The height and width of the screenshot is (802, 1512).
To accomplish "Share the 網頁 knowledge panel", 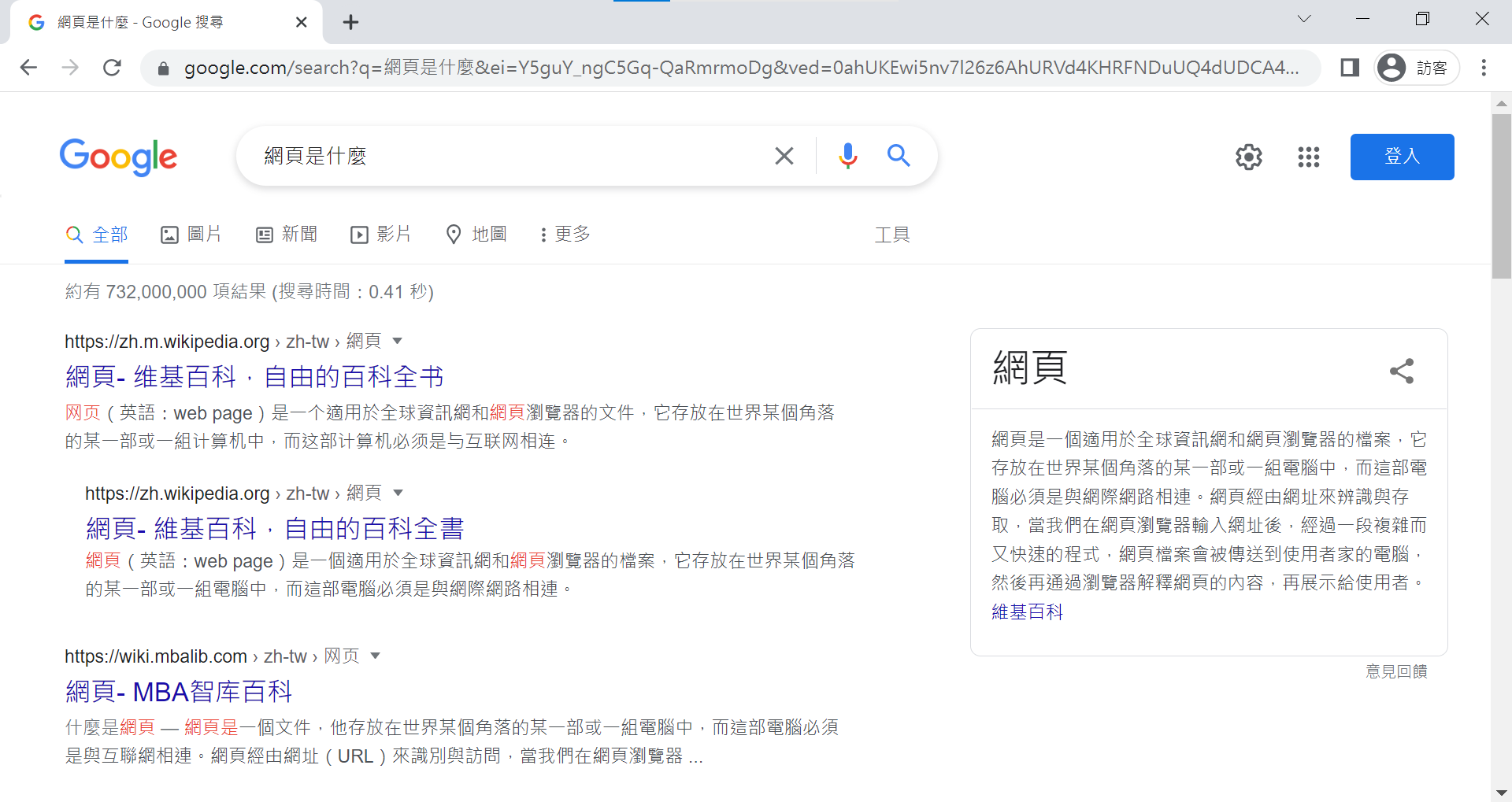I will pyautogui.click(x=1402, y=371).
